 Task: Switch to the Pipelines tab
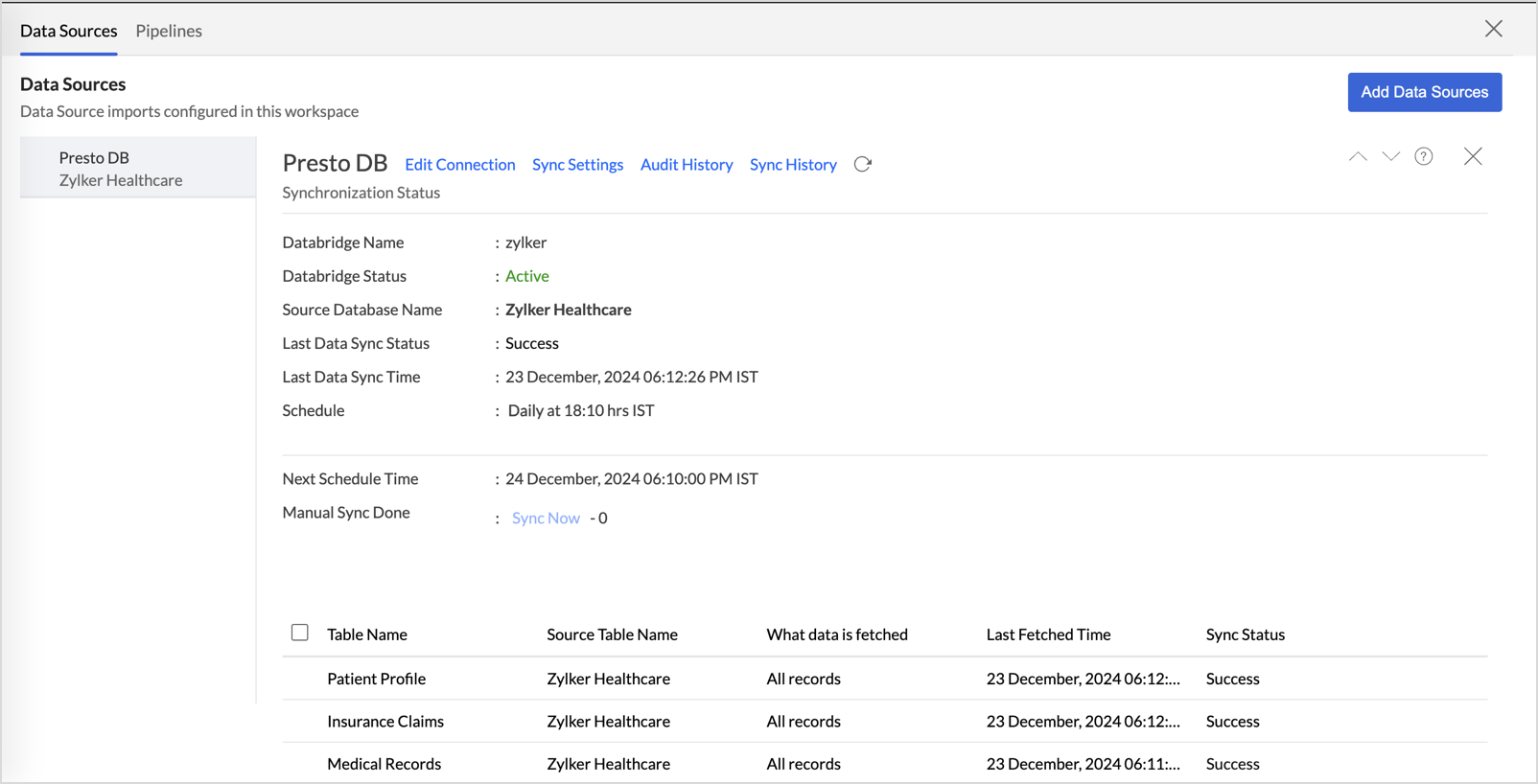(x=169, y=31)
